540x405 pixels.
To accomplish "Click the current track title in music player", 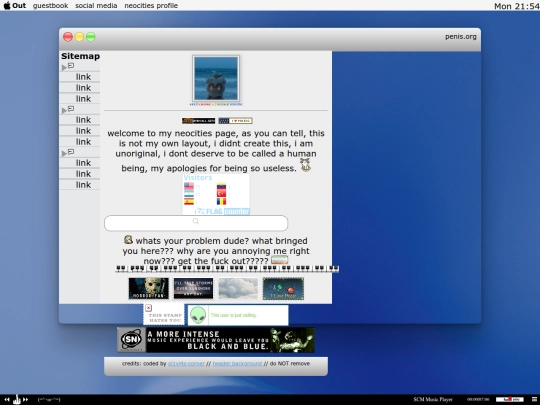I will pyautogui.click(x=49, y=400).
